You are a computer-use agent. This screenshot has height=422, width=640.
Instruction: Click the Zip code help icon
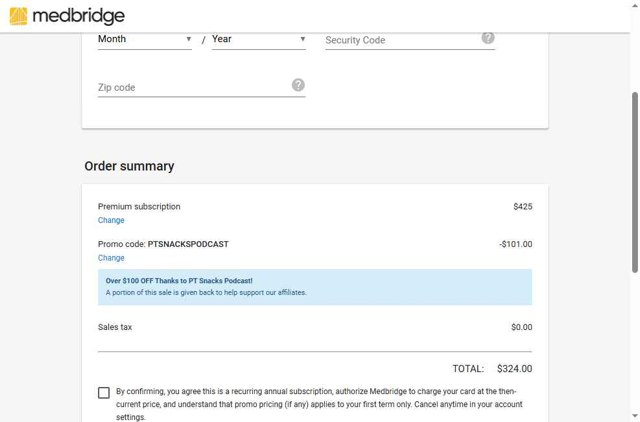point(298,85)
